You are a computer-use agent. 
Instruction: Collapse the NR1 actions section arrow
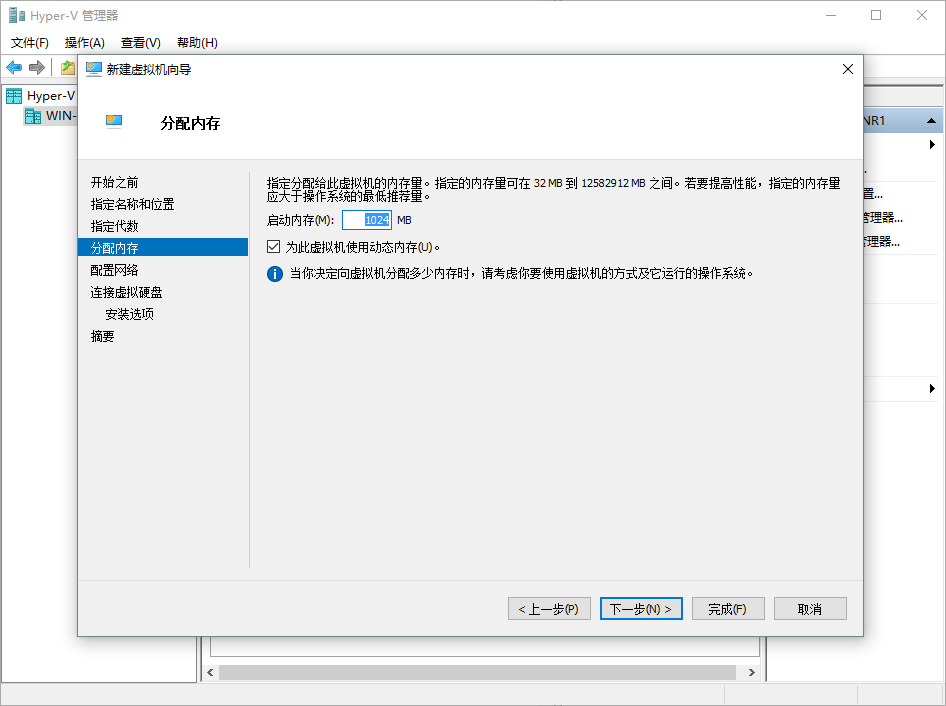click(931, 121)
